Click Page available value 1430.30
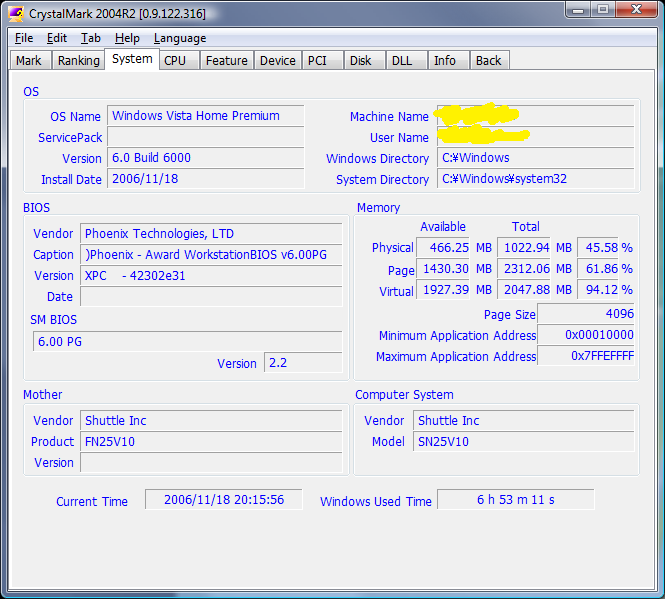665x599 pixels. tap(443, 269)
